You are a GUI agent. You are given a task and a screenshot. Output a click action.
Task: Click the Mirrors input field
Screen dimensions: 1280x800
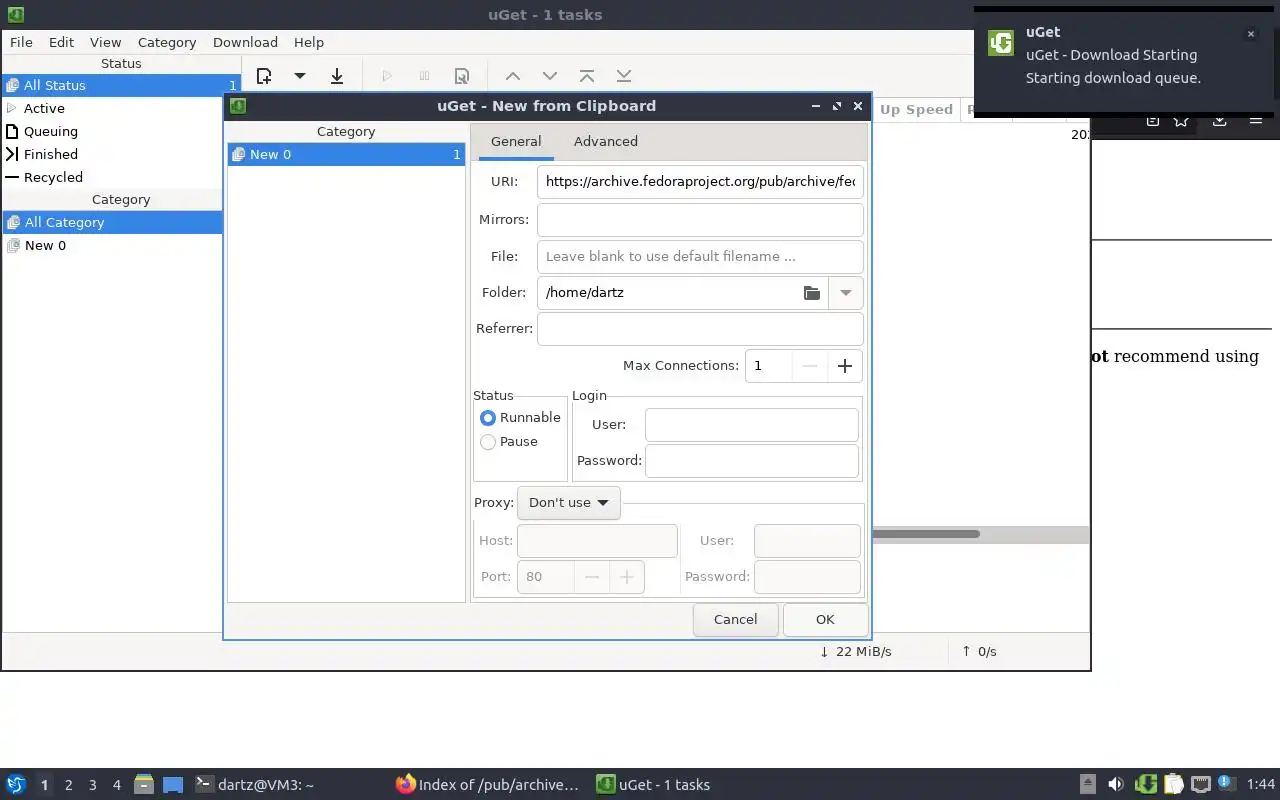[700, 219]
